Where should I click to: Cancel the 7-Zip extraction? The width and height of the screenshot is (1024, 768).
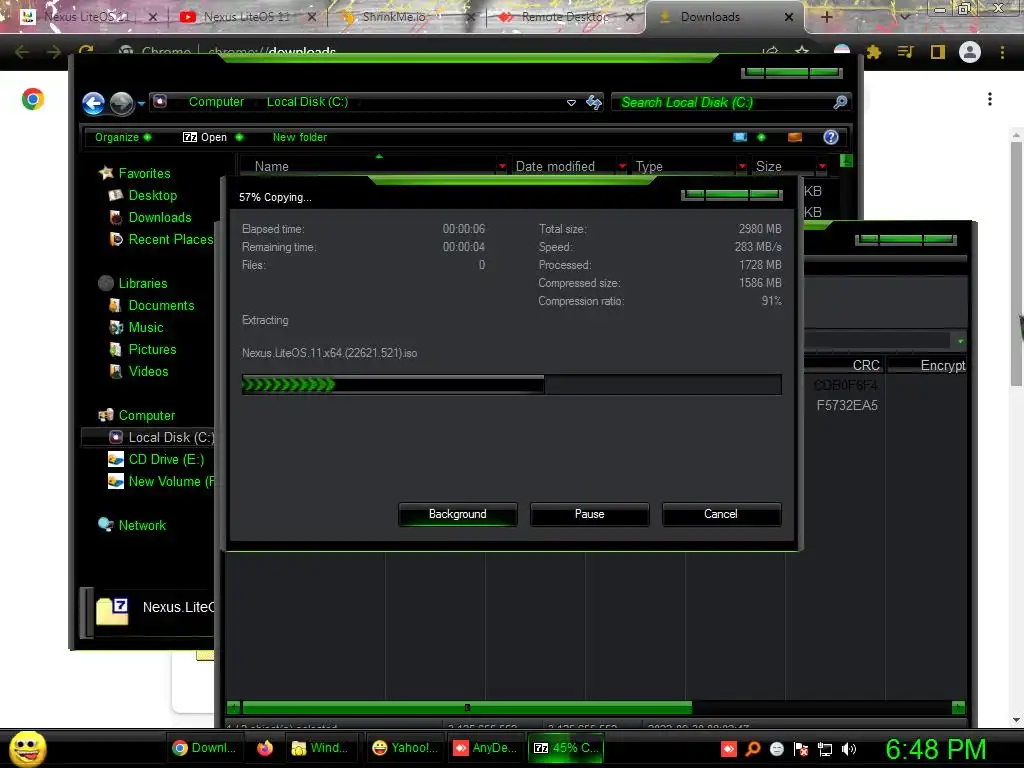[x=721, y=514]
